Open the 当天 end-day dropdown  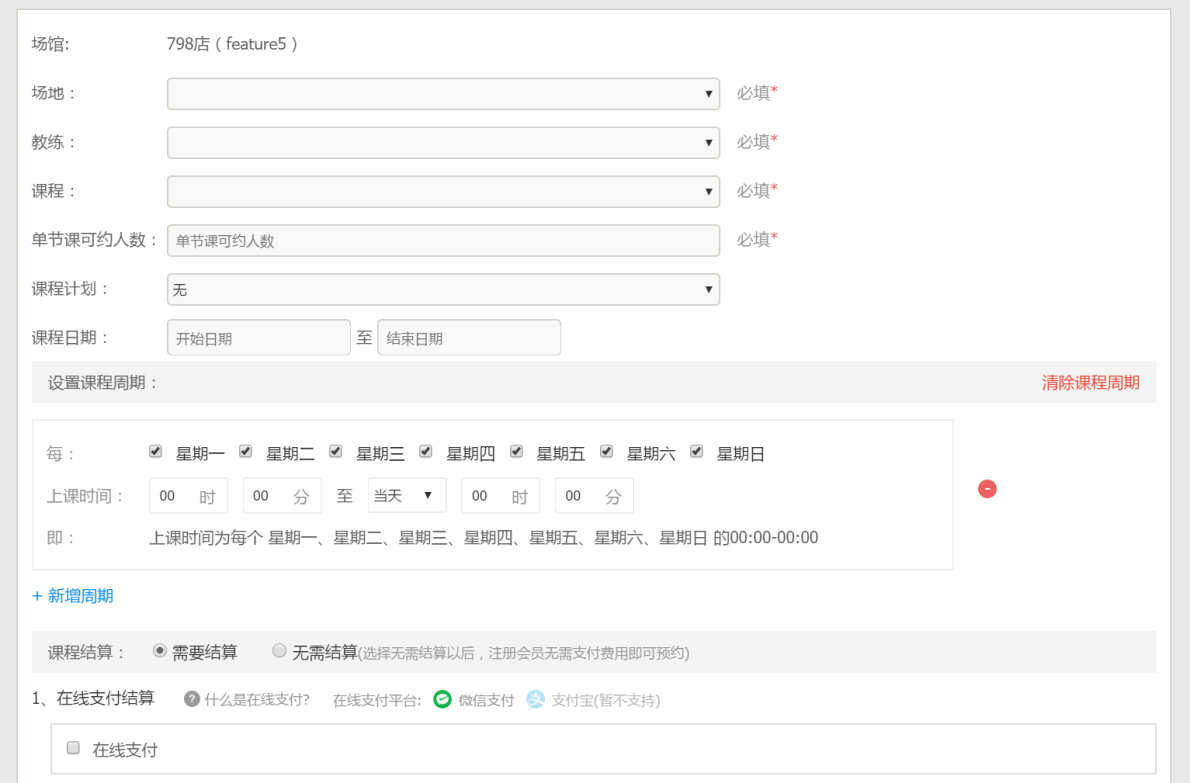click(x=407, y=496)
